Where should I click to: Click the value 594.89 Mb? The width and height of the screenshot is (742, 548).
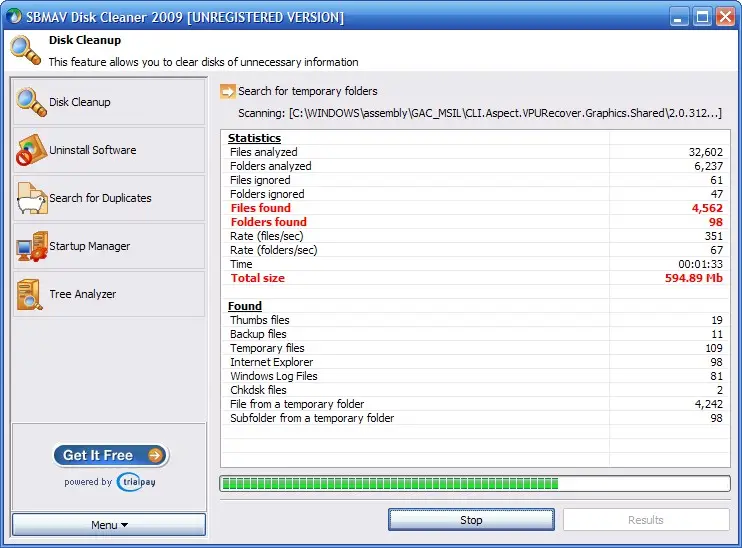point(694,278)
